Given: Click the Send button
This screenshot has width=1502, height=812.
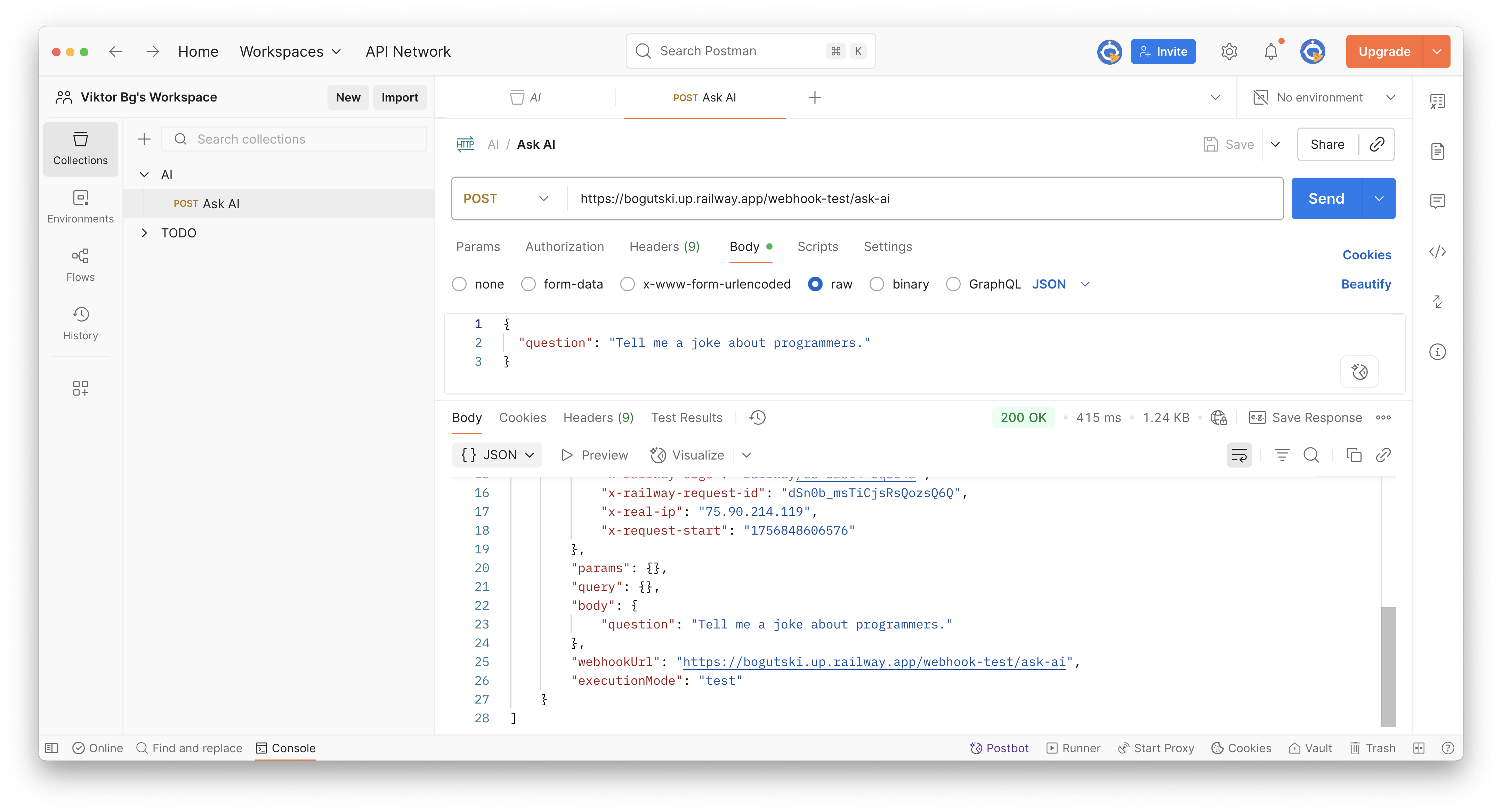Looking at the screenshot, I should [1326, 199].
